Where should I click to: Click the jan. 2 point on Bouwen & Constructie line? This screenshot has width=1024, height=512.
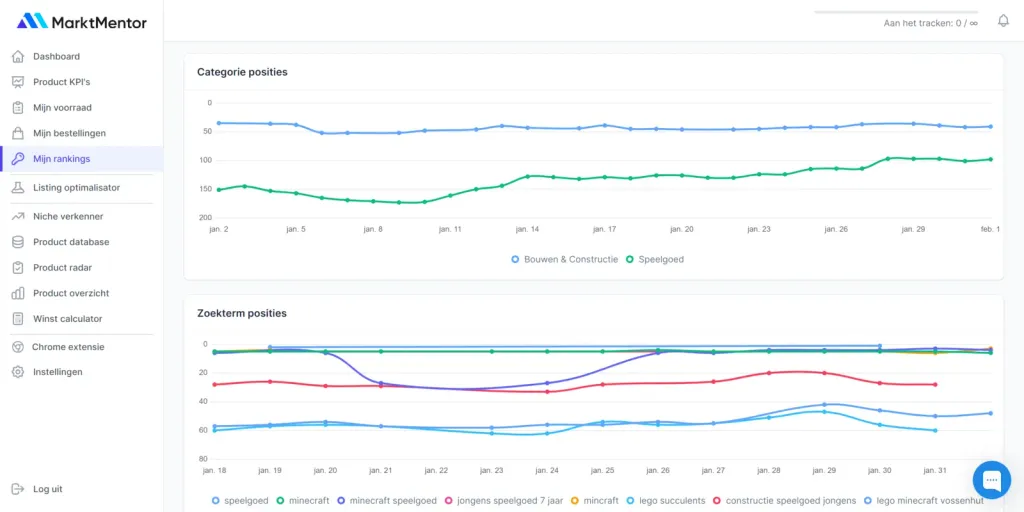pyautogui.click(x=219, y=123)
